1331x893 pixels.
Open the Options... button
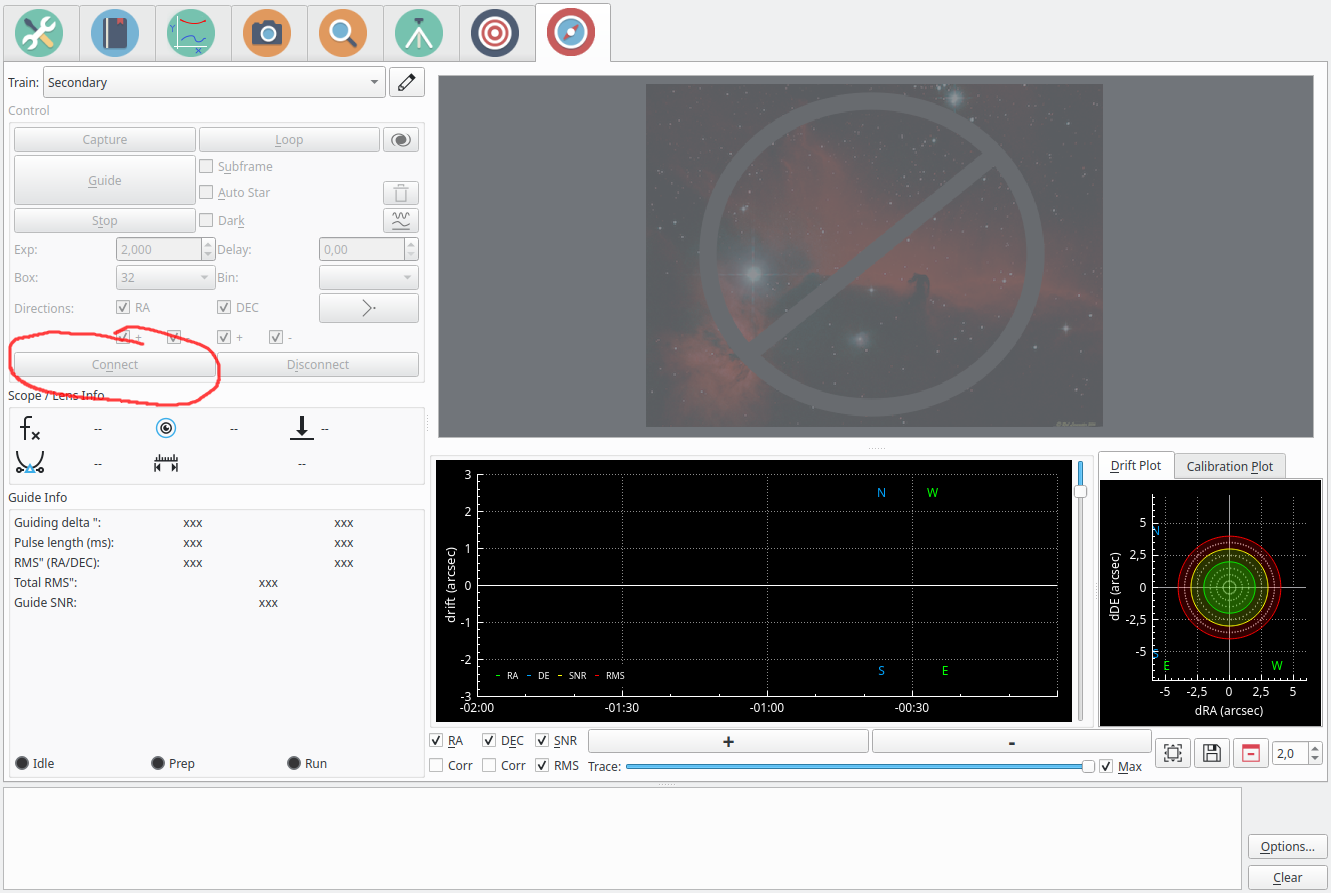point(1288,847)
